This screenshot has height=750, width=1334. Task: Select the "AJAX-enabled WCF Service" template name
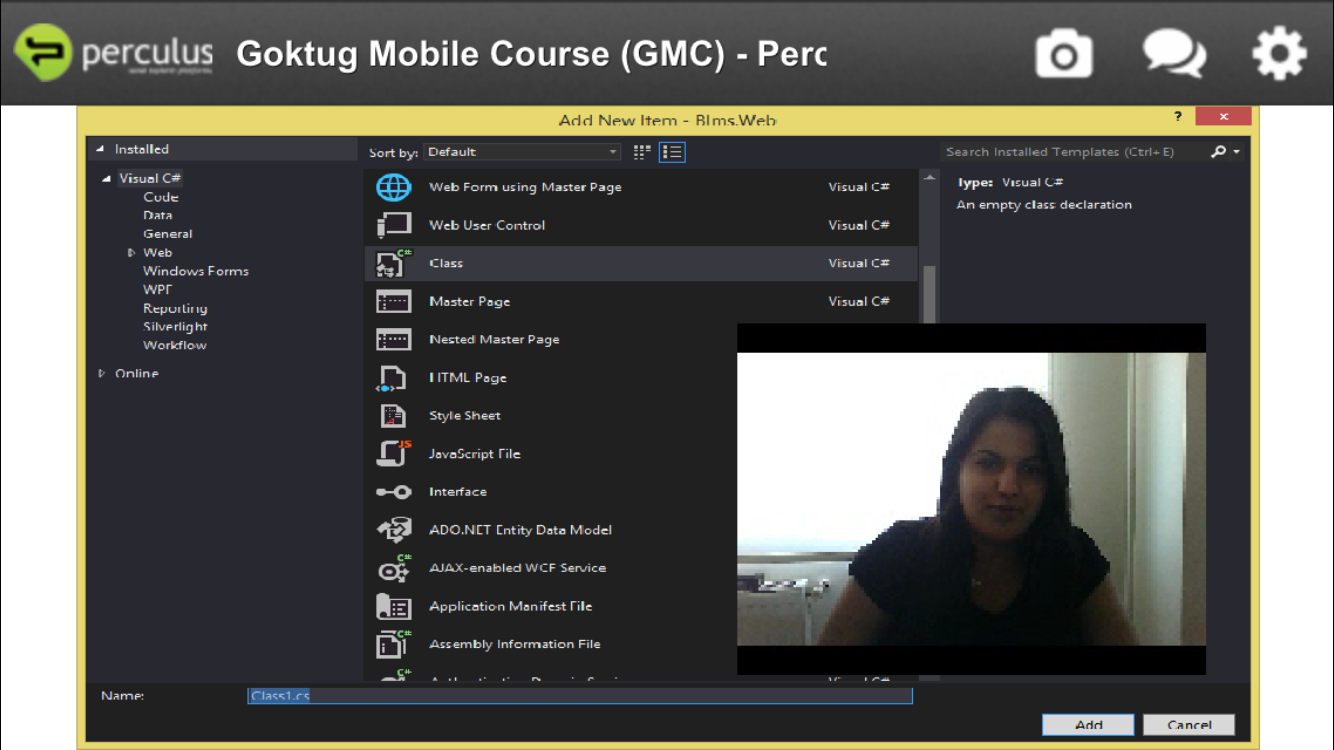click(x=517, y=568)
